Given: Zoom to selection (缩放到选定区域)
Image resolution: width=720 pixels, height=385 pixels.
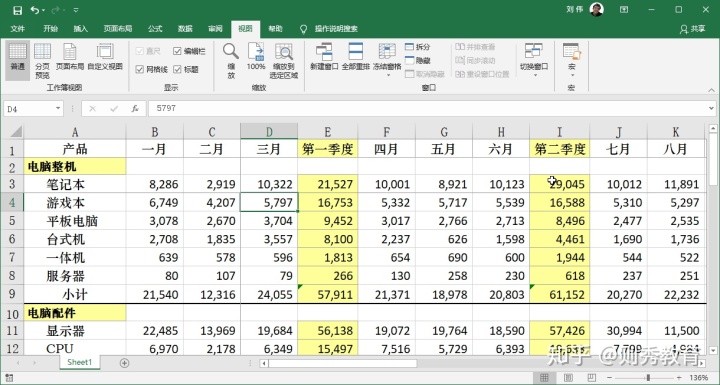Looking at the screenshot, I should coord(284,60).
